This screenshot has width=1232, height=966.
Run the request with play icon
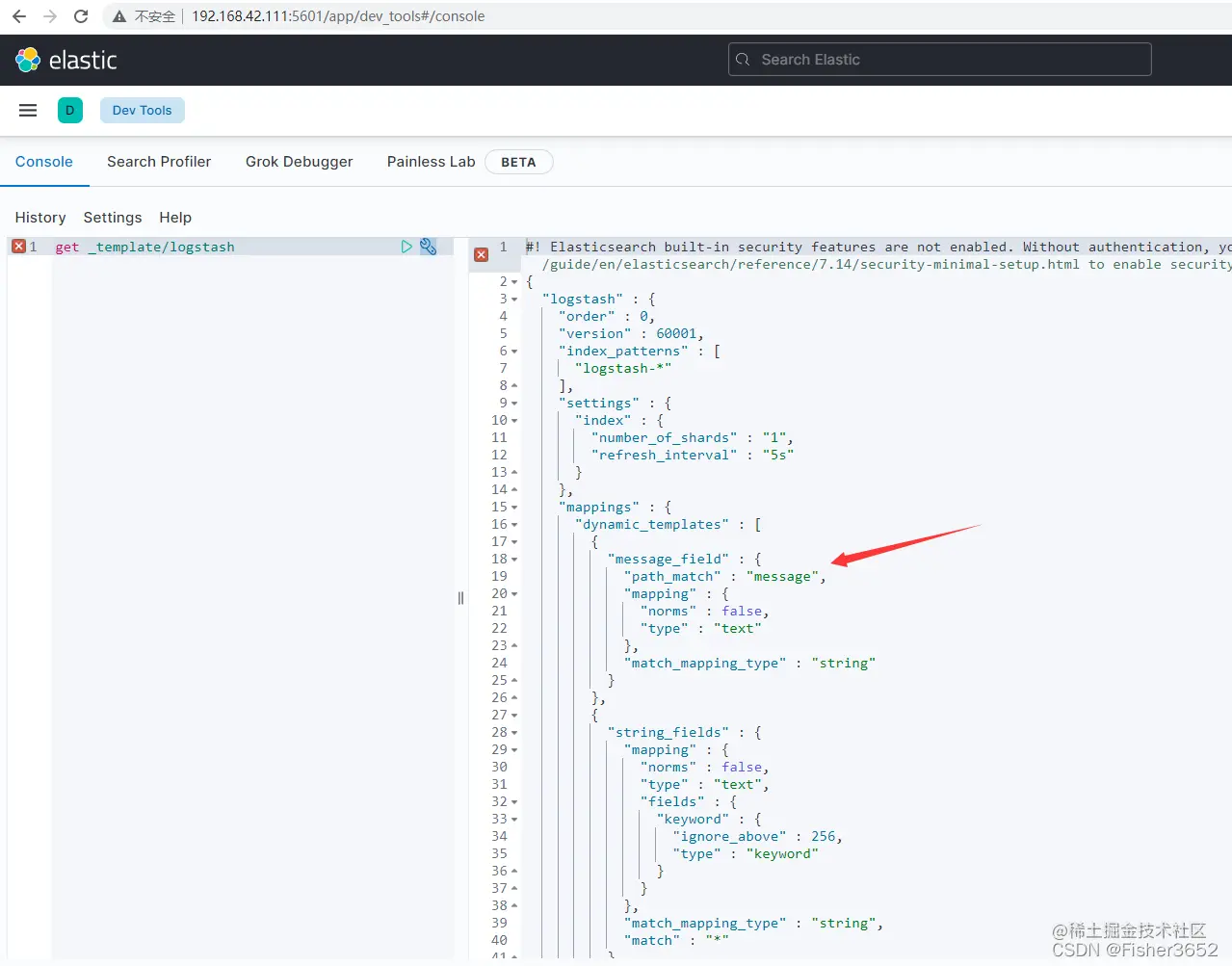click(x=406, y=247)
